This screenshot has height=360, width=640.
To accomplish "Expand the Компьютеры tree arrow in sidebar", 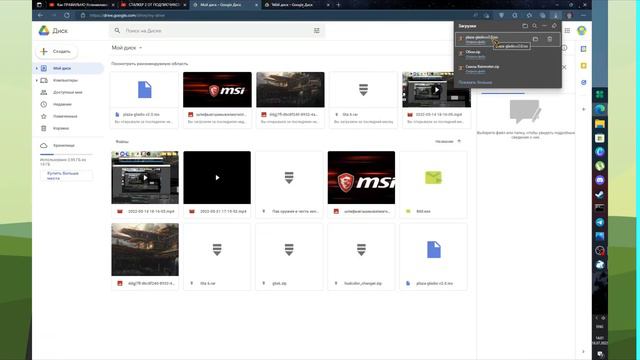I will 37,80.
